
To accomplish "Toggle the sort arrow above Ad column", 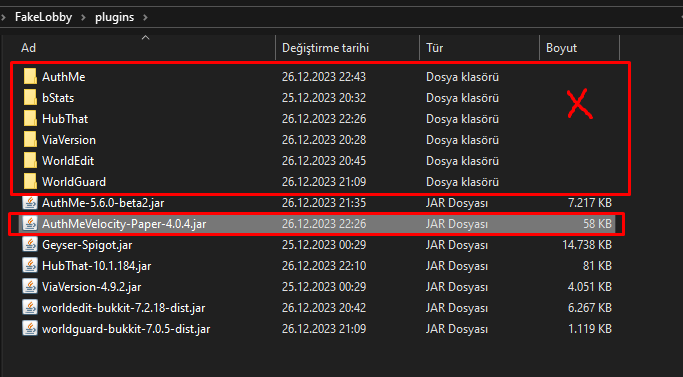I will pos(145,38).
